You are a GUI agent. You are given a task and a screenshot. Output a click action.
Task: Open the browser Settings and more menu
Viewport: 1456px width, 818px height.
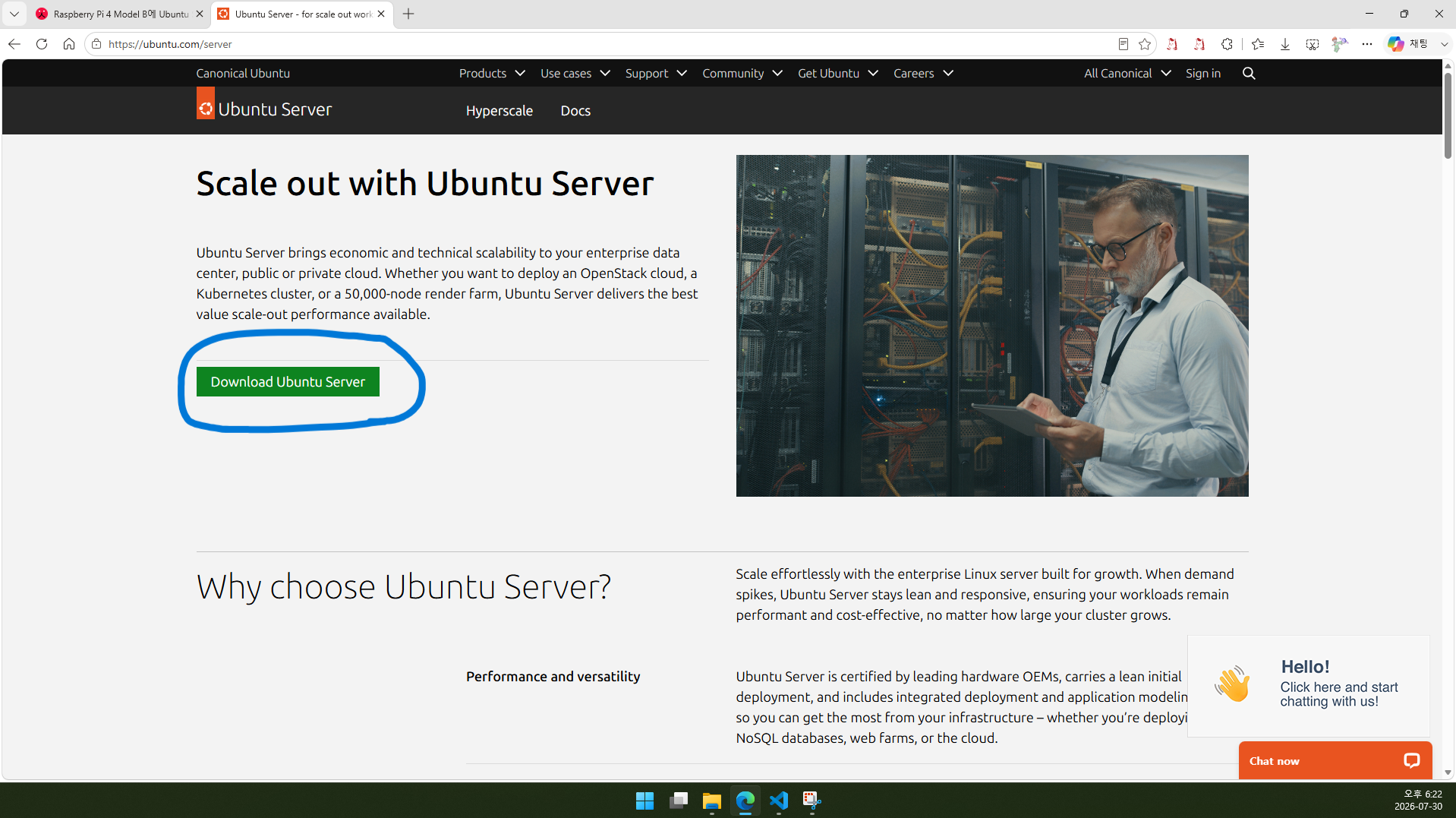[1367, 44]
